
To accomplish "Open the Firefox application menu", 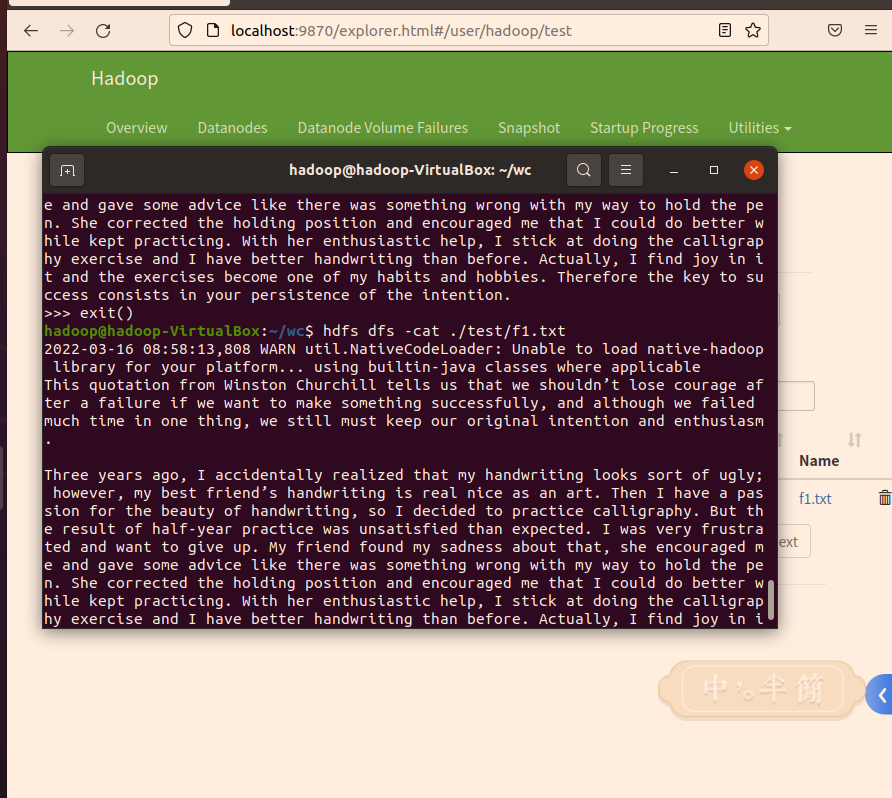I will tap(870, 30).
